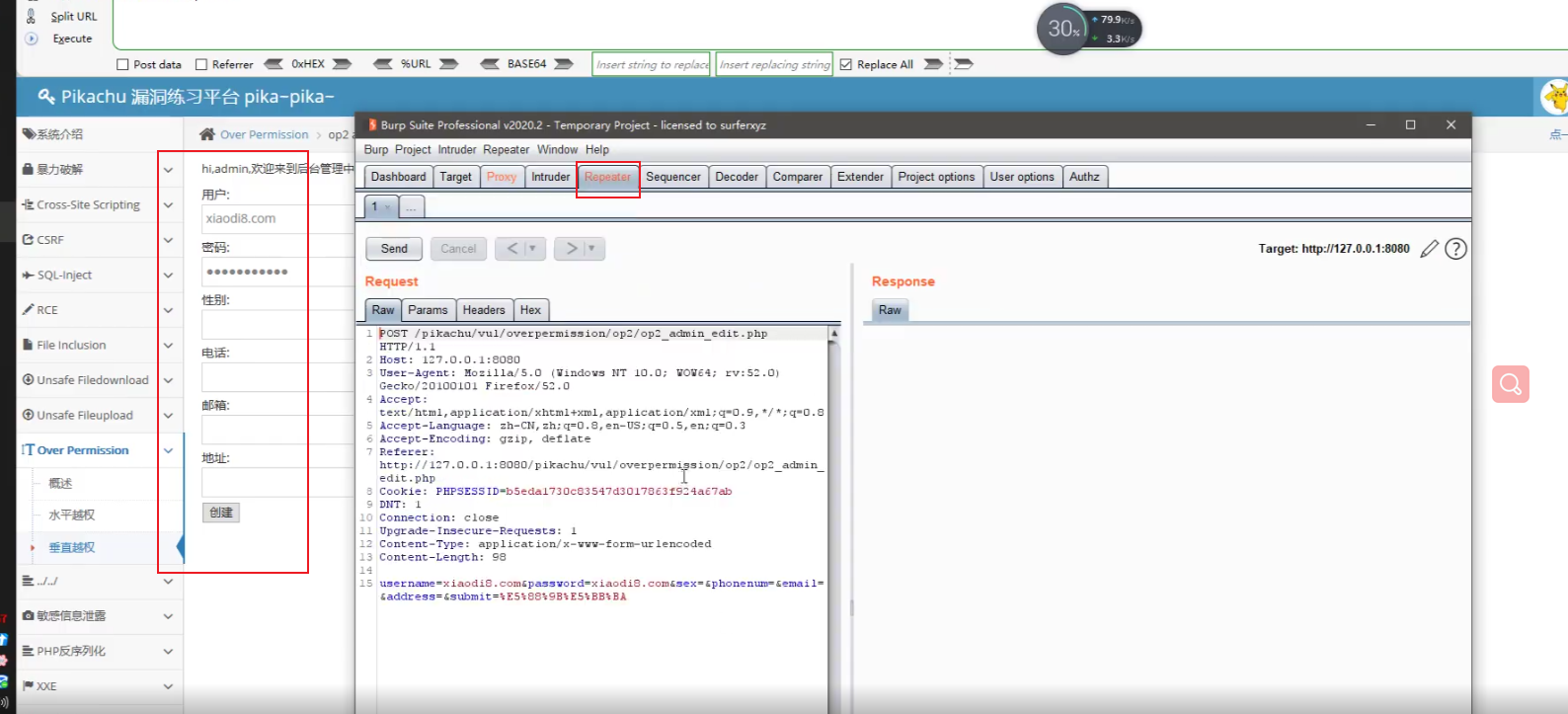1568x714 pixels.
Task: Open the Repeater help question-mark icon
Action: [1455, 249]
